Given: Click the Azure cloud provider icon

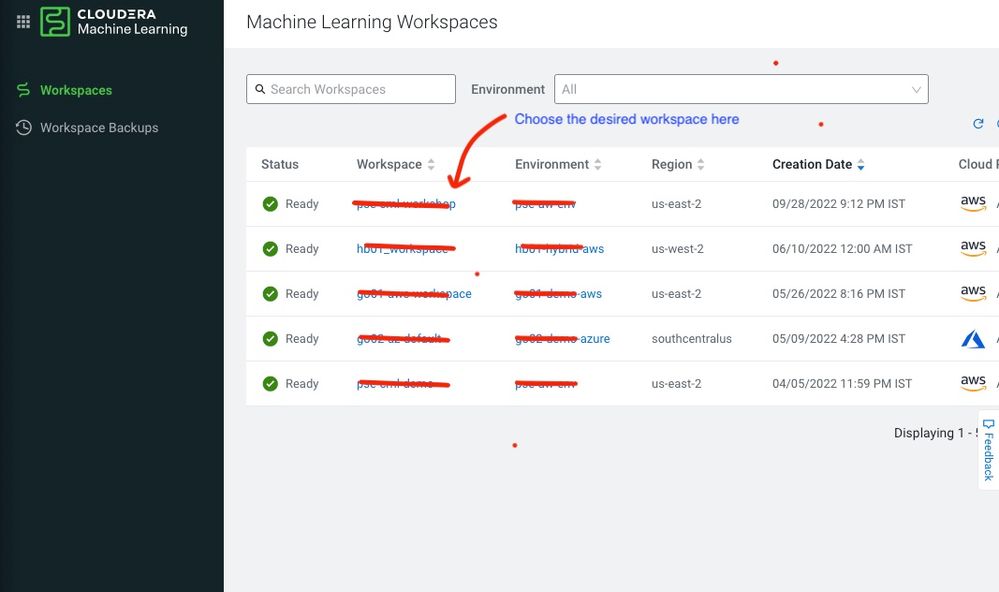Looking at the screenshot, I should pyautogui.click(x=973, y=339).
